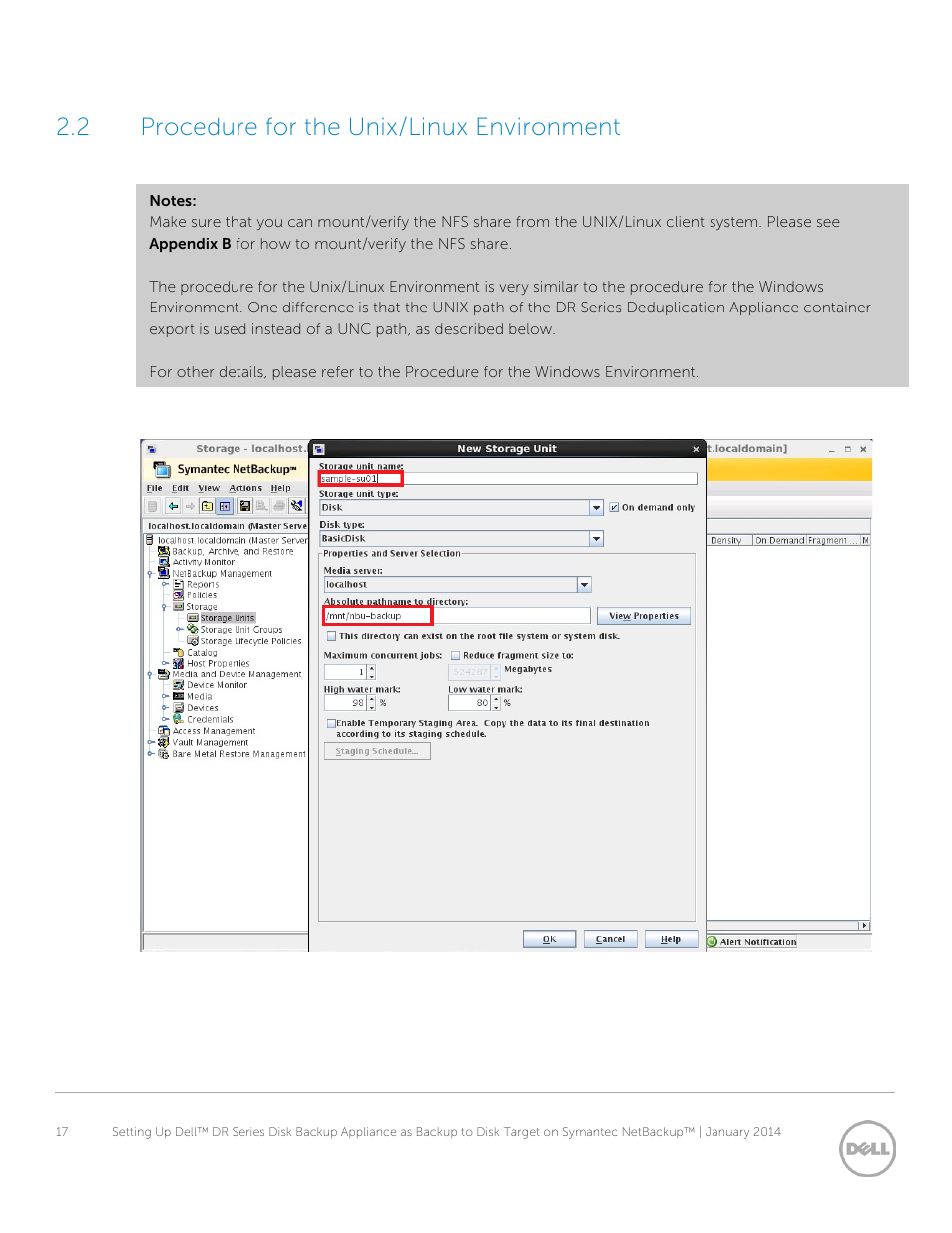Click the Alert Notification status icon
952x1233 pixels.
(713, 941)
